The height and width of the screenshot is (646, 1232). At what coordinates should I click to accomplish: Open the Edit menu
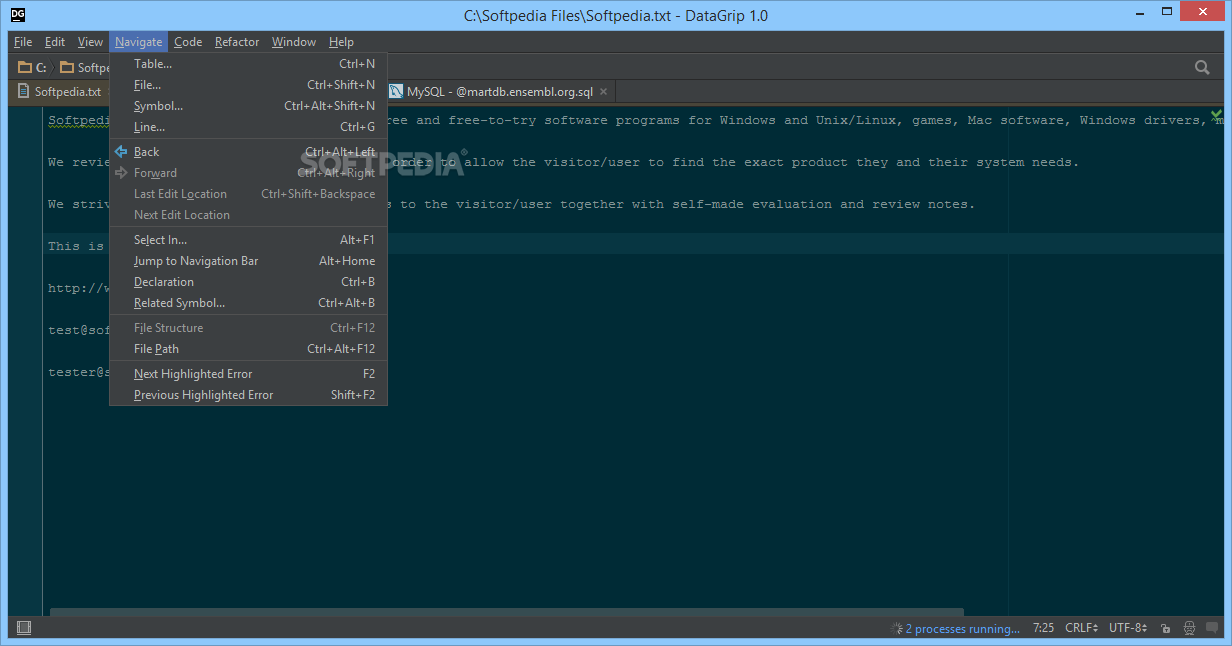[x=55, y=42]
